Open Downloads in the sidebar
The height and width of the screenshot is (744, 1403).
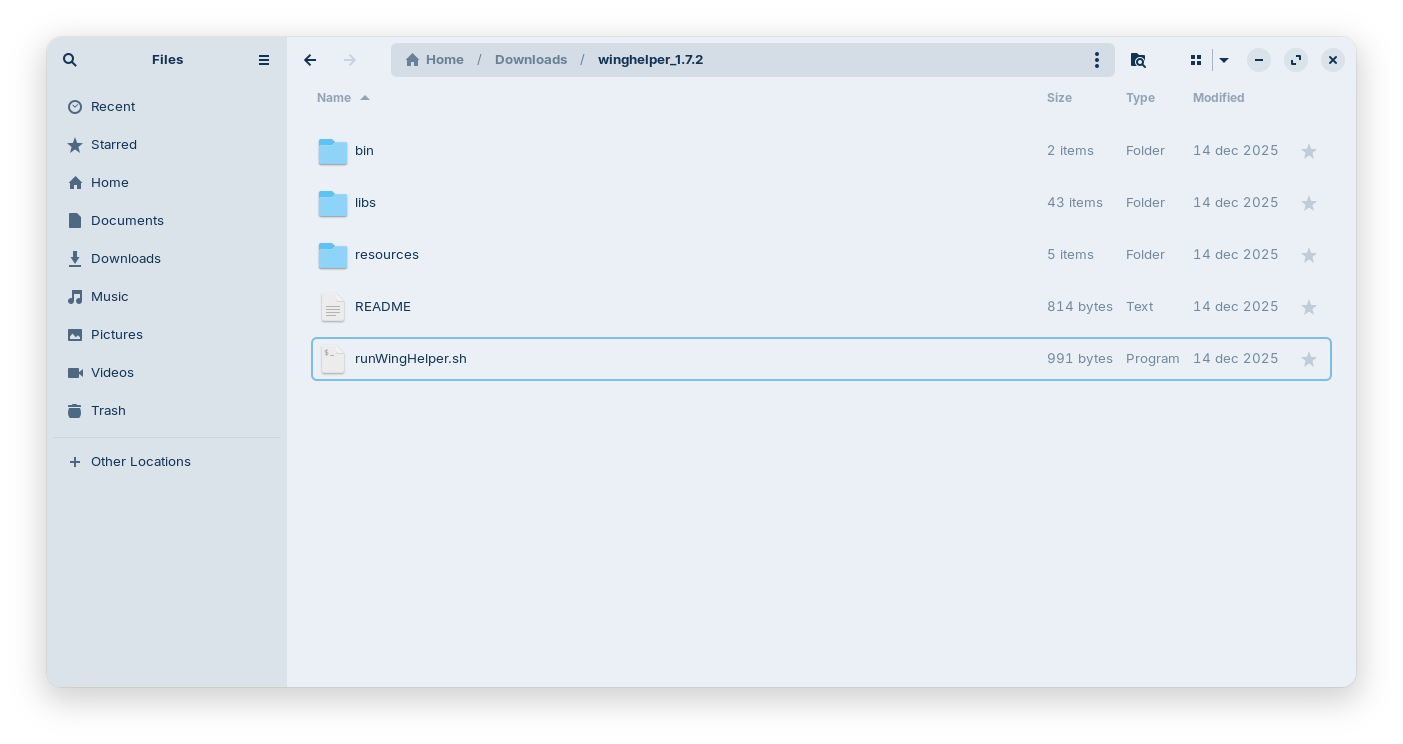click(125, 258)
